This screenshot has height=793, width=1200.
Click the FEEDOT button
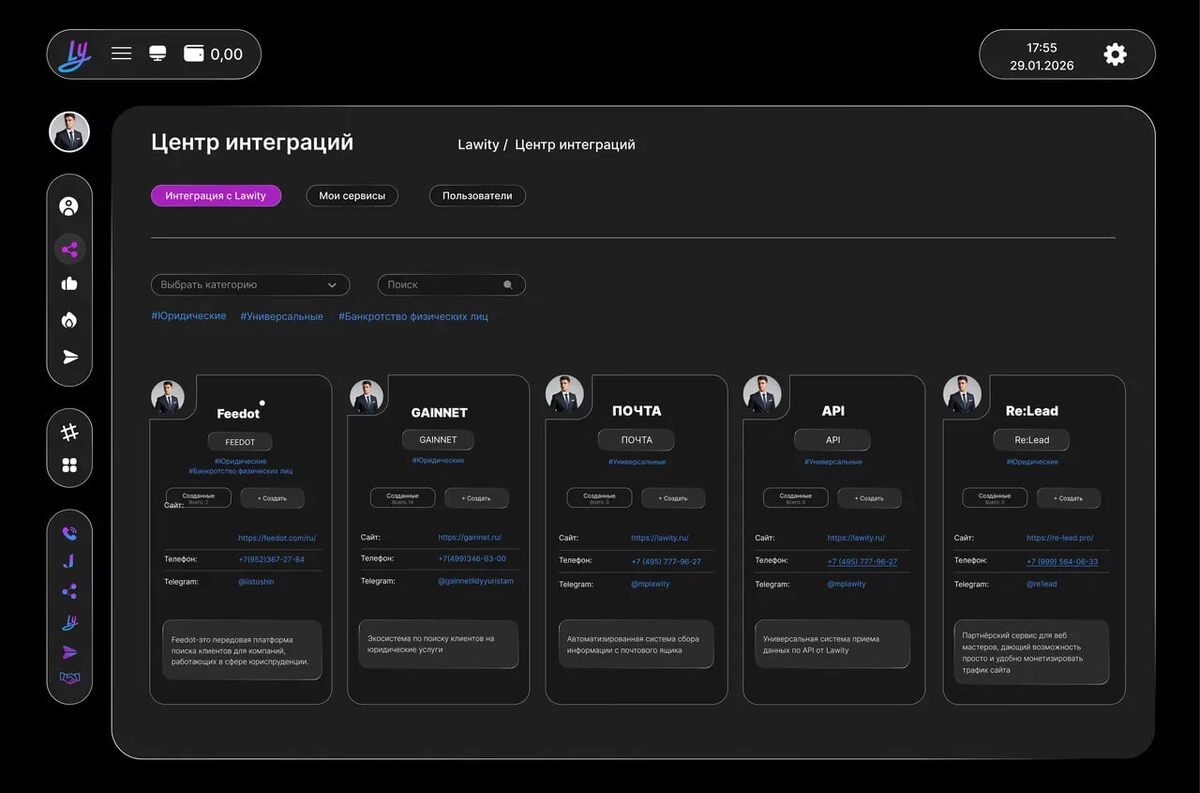240,442
